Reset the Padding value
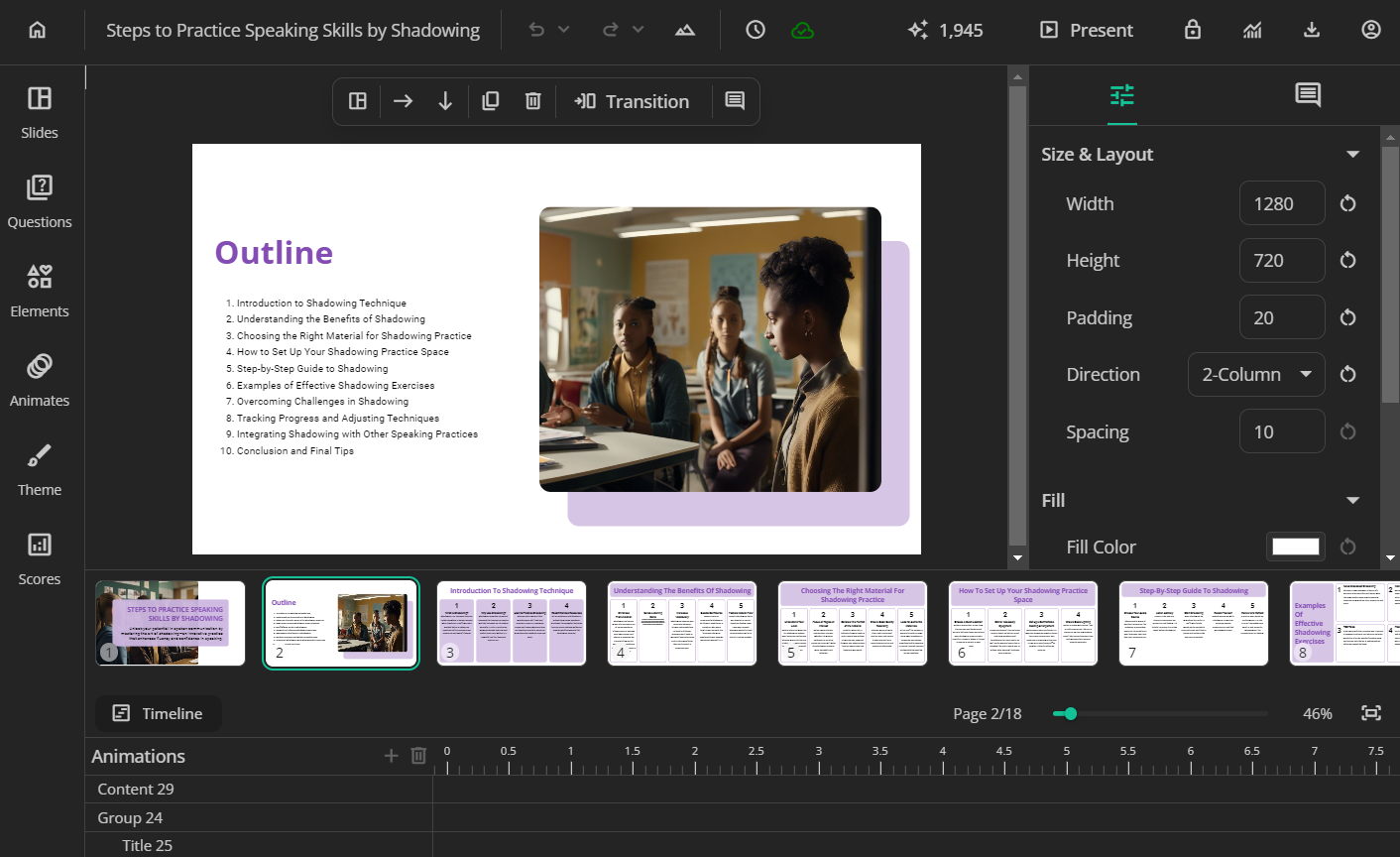1400x857 pixels. [x=1347, y=317]
